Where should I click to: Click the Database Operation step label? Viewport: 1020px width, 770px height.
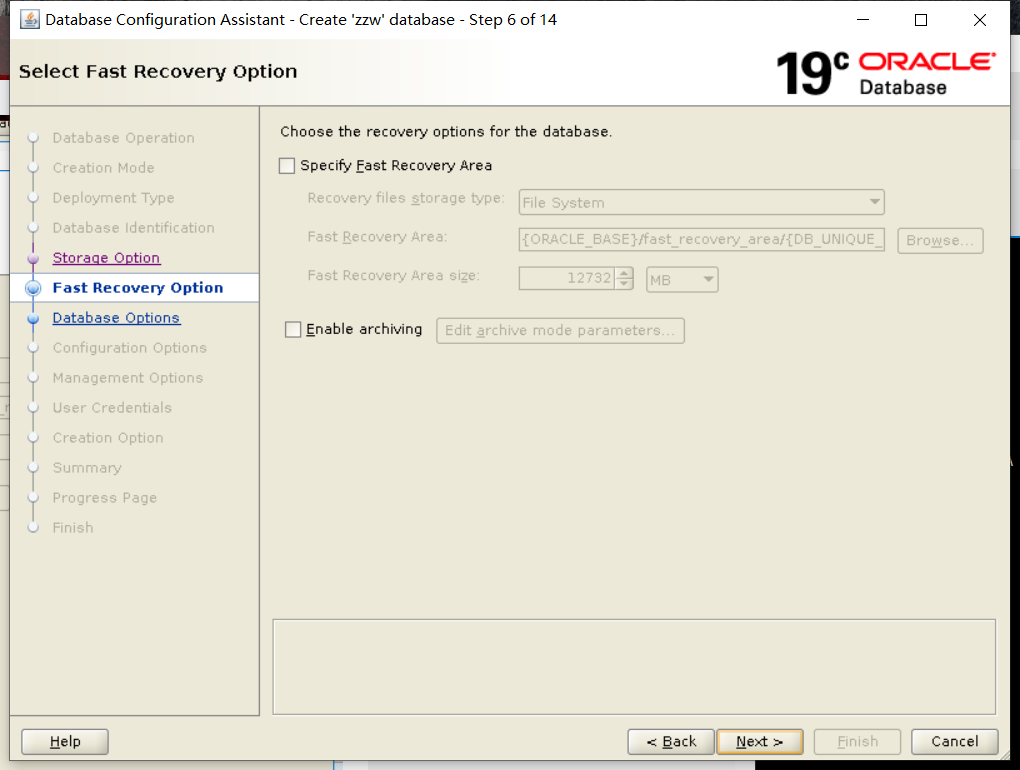[124, 138]
